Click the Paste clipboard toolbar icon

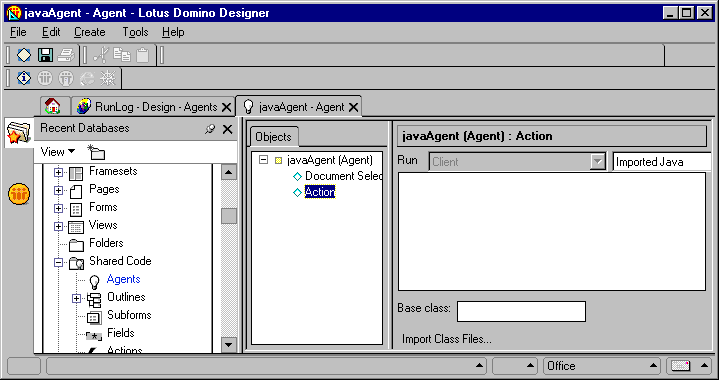(143, 55)
